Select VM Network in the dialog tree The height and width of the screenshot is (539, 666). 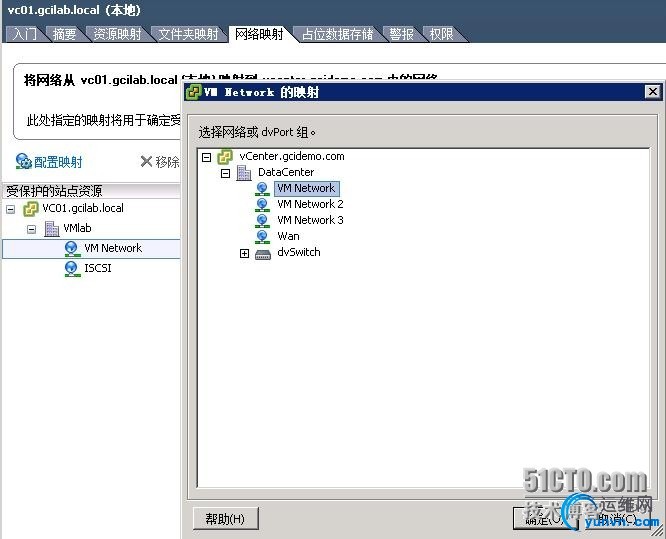306,188
